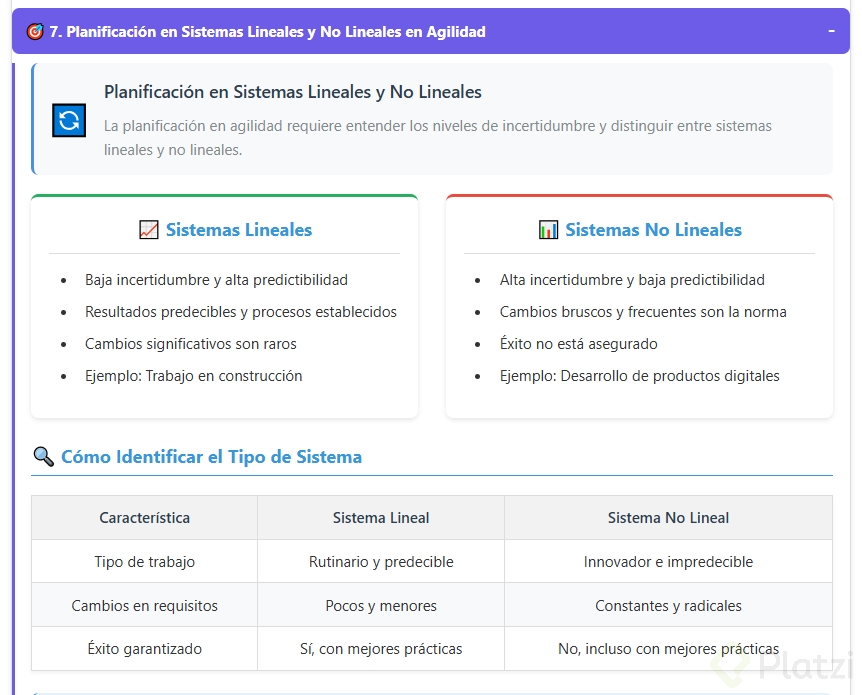The height and width of the screenshot is (695, 862).
Task: Click the Ejemplo: Trabajo en construcción bullet
Action: 193,376
